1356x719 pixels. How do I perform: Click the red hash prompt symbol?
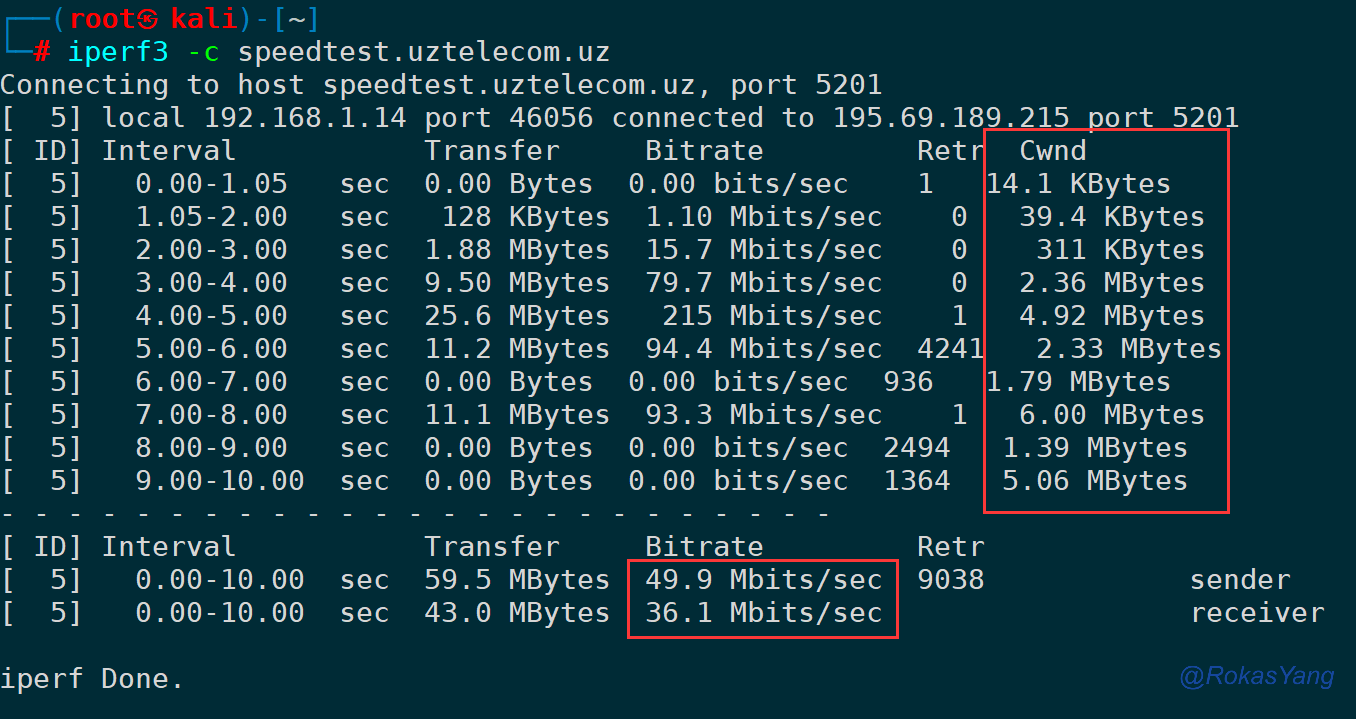(x=43, y=51)
